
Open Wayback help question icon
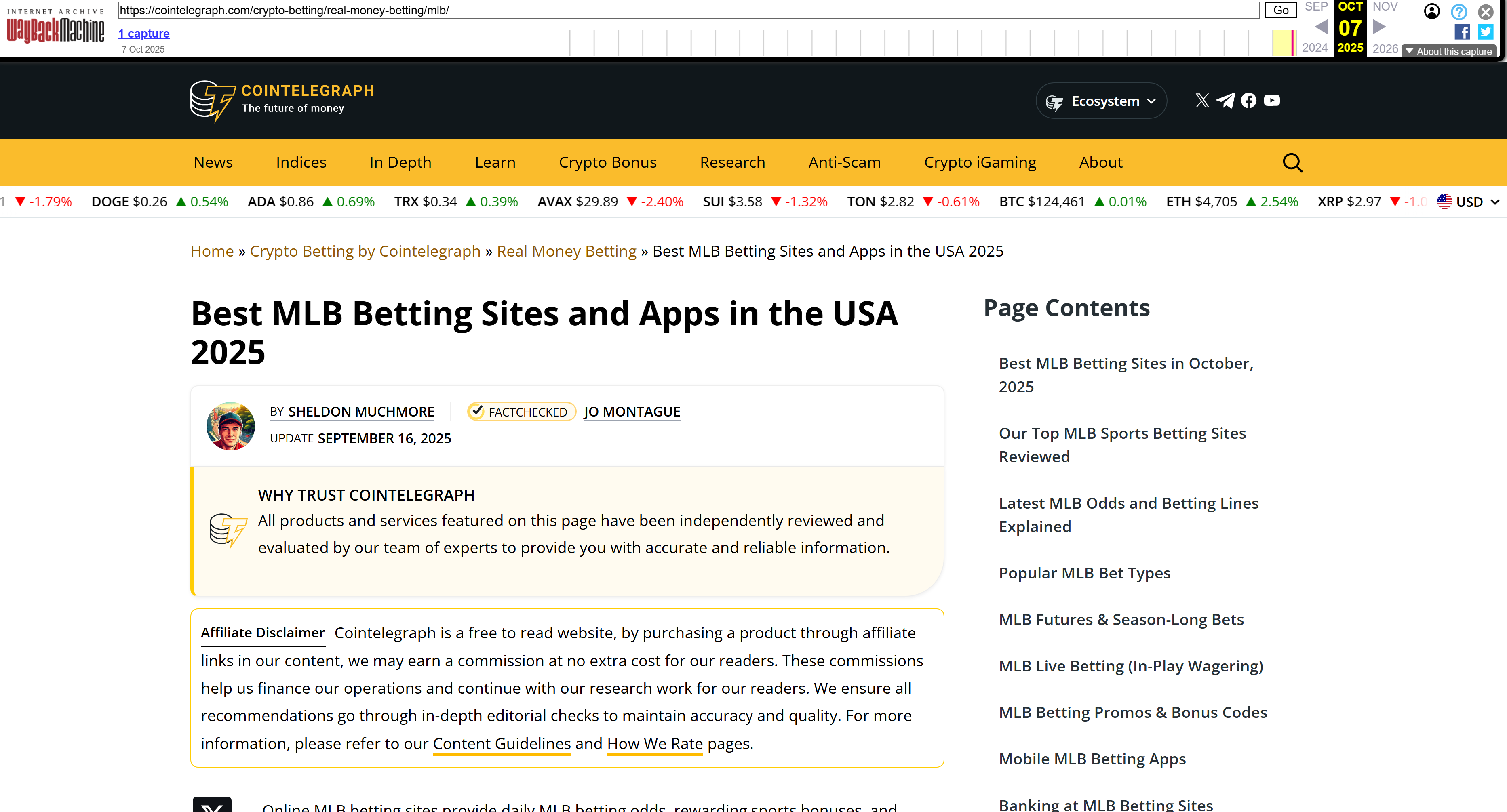1459,11
